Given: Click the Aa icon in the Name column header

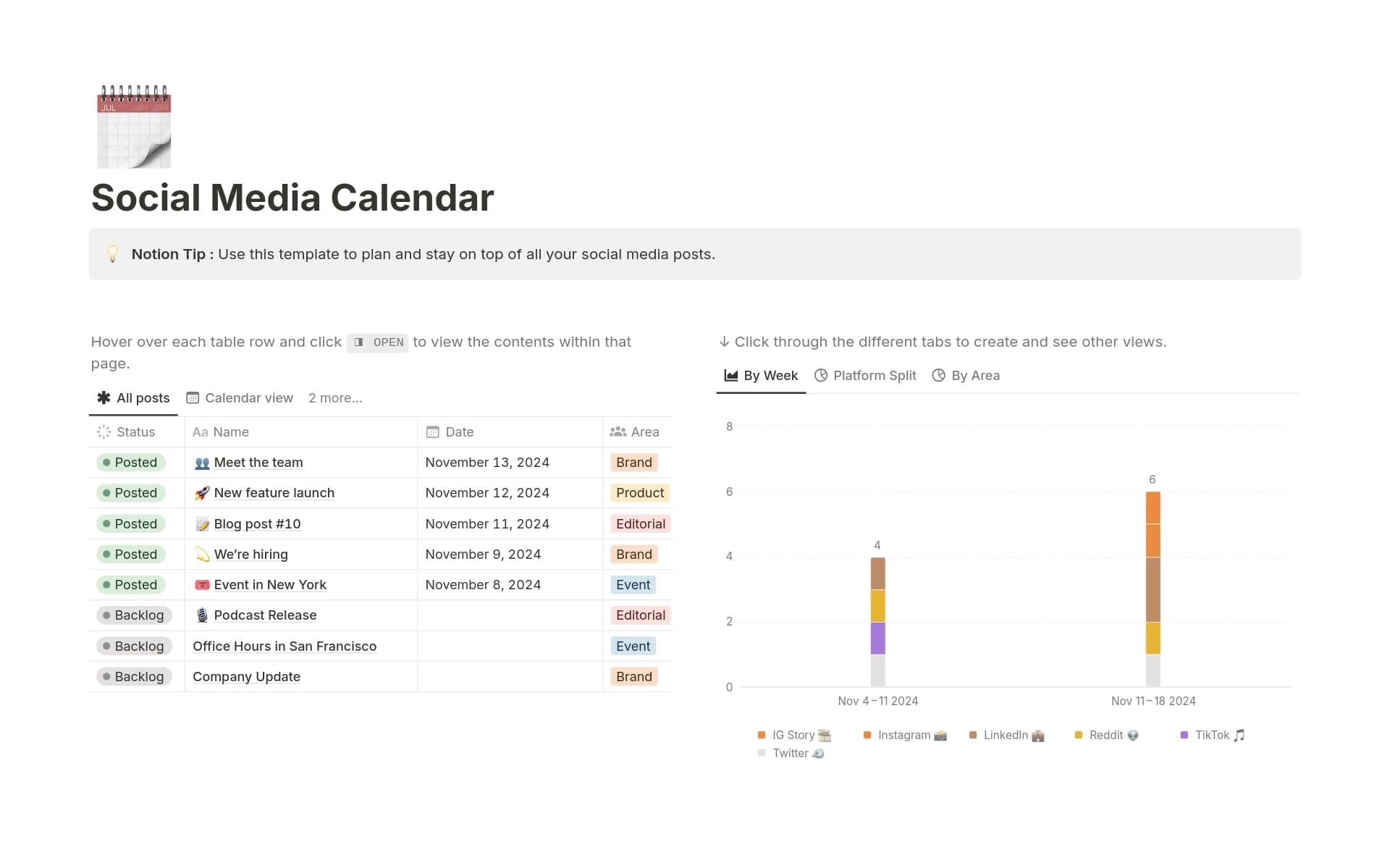Looking at the screenshot, I should pyautogui.click(x=201, y=431).
